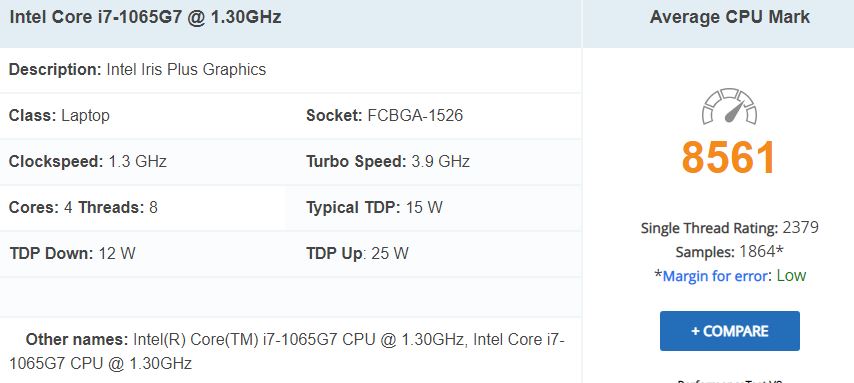Select the Intel Core i7-1065G7 title heading

145,17
